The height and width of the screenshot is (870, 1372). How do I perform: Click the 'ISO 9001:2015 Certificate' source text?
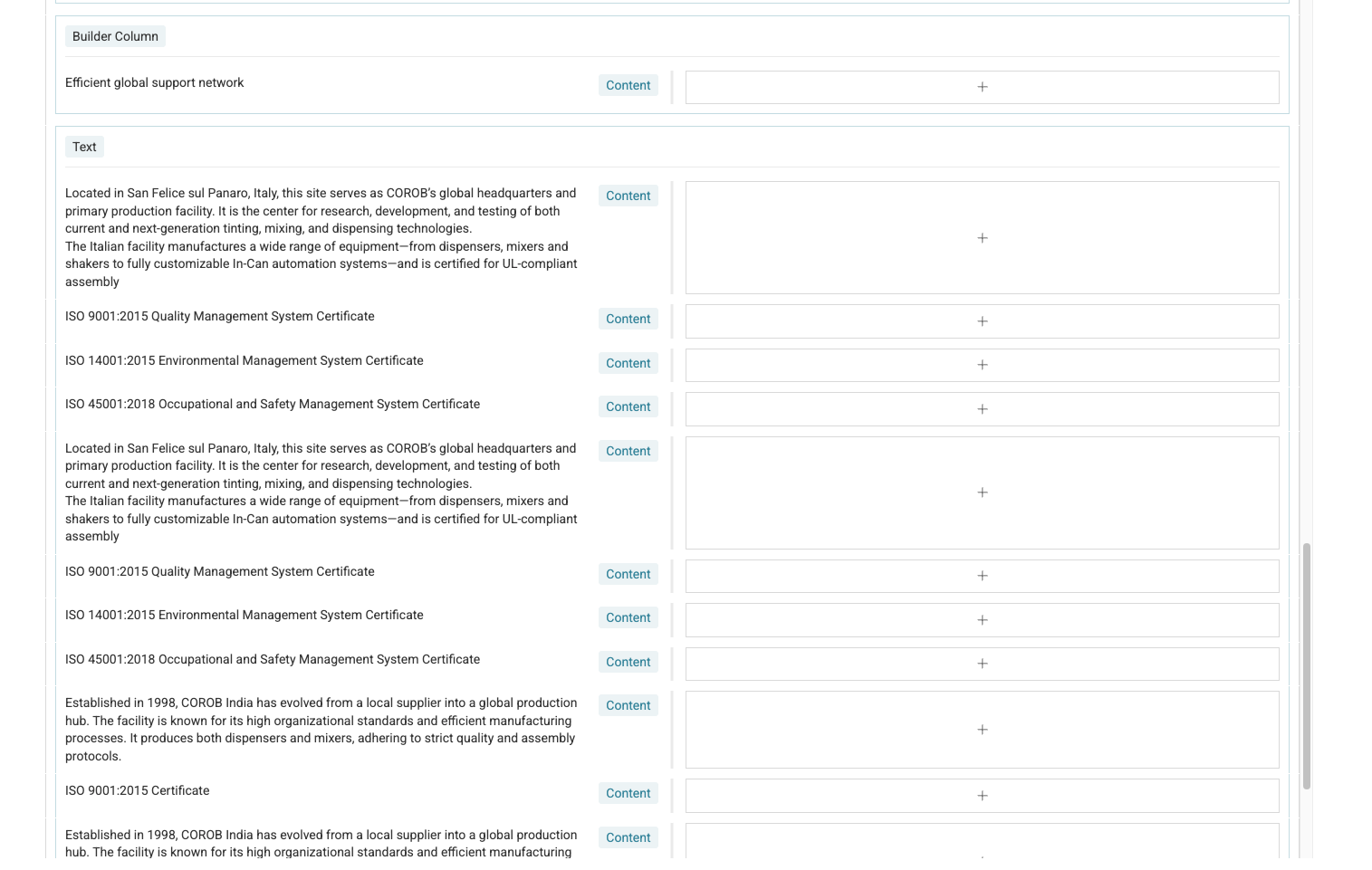(x=137, y=790)
